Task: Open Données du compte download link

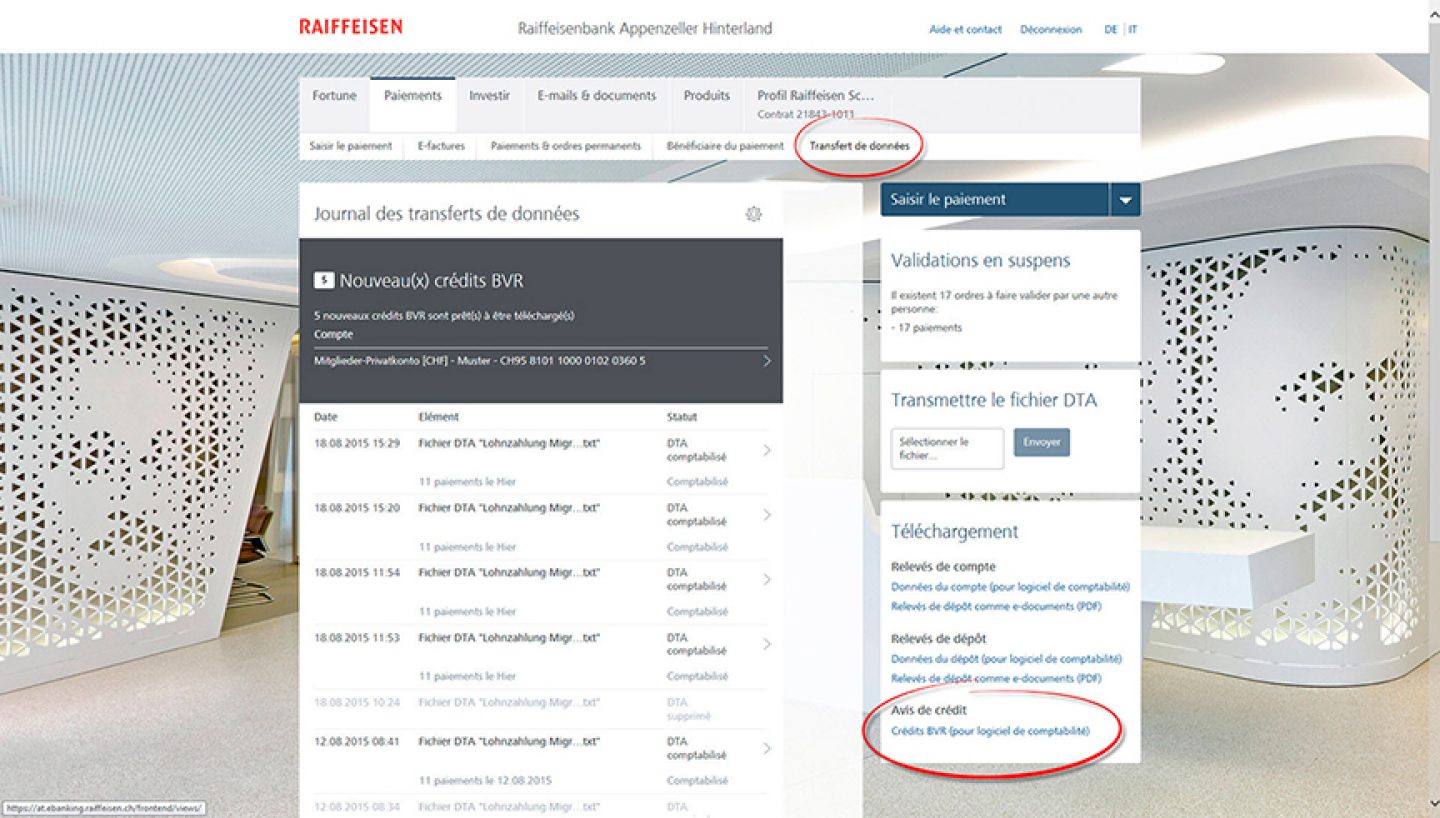Action: 1009,587
